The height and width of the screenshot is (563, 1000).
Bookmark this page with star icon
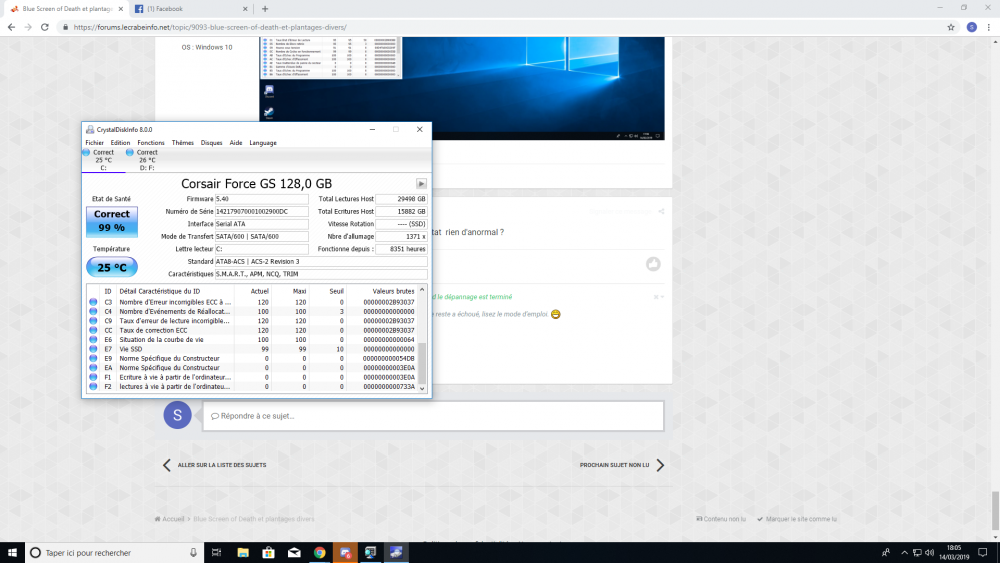click(951, 27)
